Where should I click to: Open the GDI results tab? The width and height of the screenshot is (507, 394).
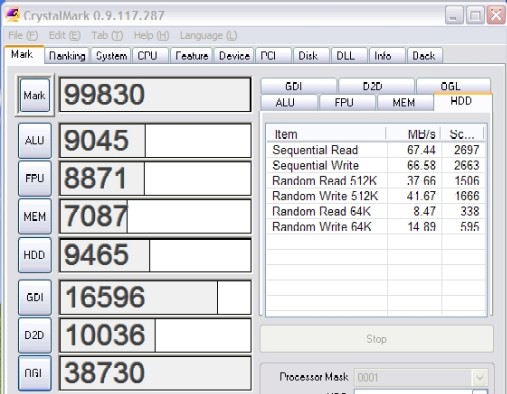pos(294,86)
